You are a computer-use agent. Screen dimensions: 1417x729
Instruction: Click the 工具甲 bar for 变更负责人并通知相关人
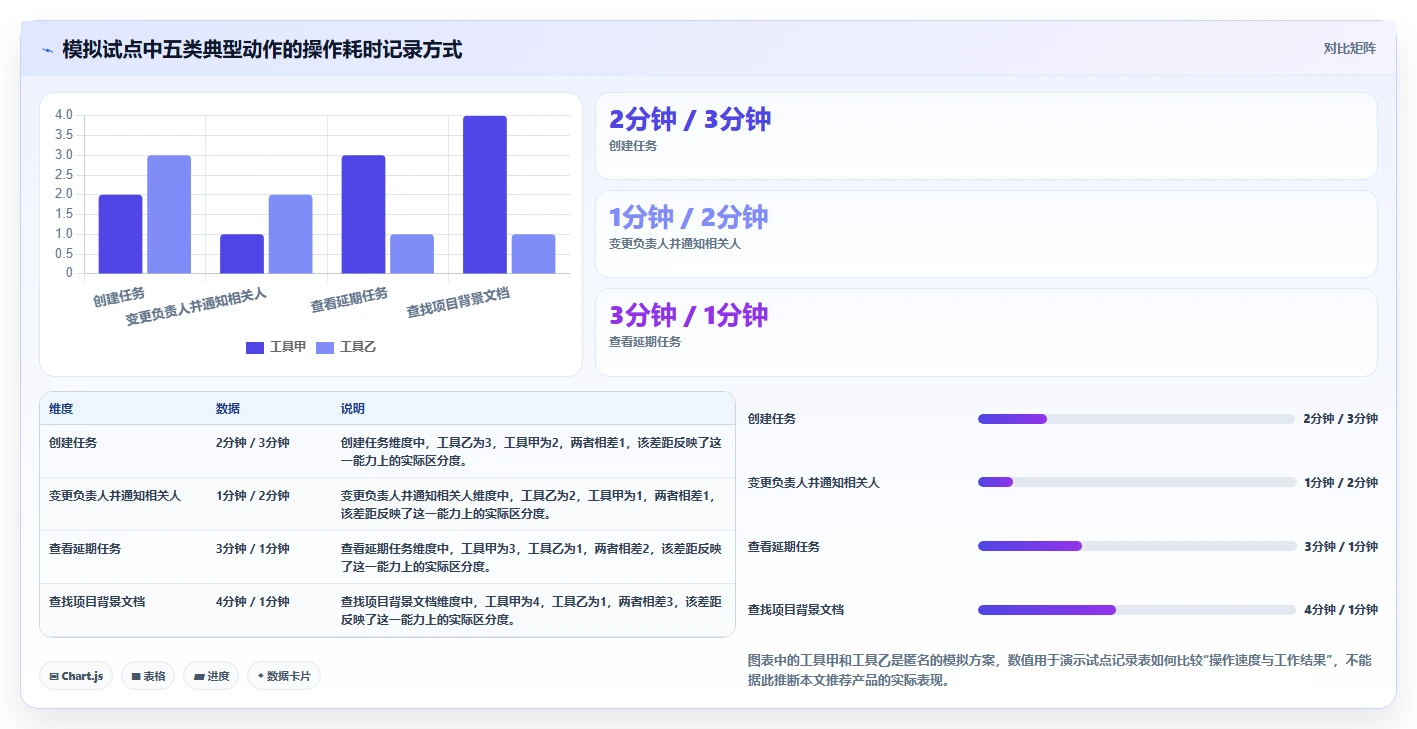coord(242,254)
